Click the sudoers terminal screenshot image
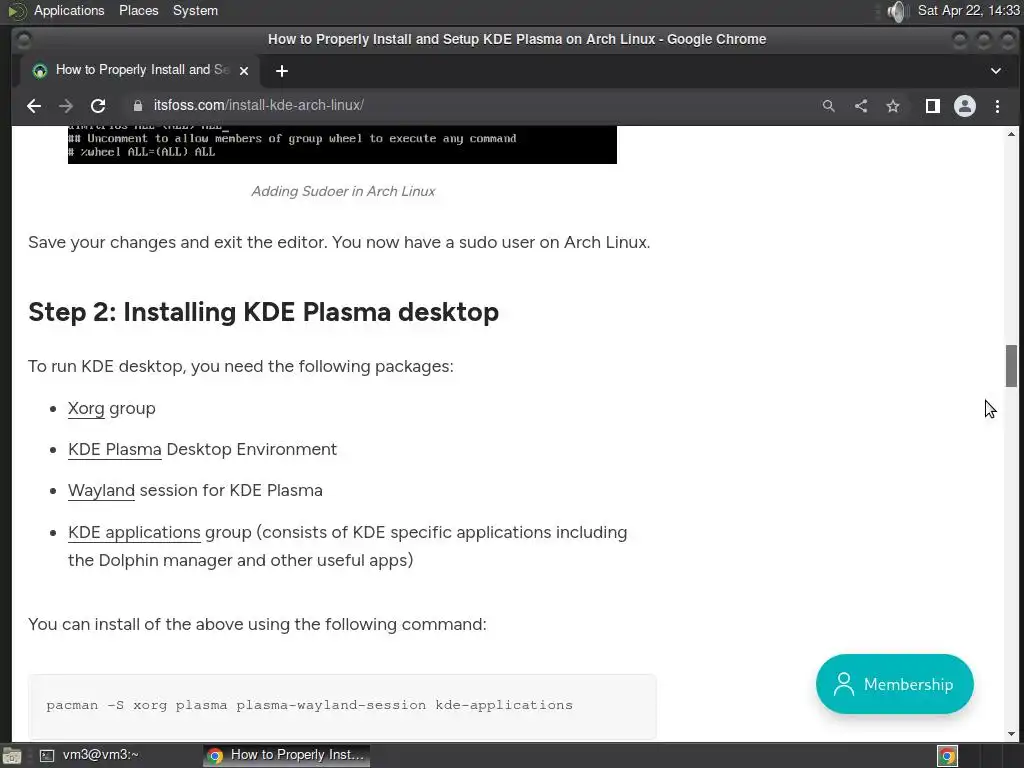Screen dimensions: 1024x768 pos(342,144)
